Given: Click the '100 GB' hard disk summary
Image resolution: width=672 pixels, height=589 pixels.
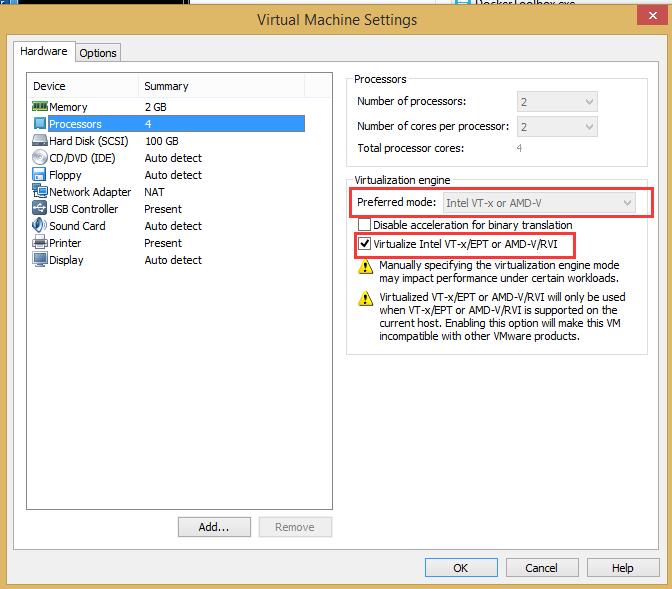Looking at the screenshot, I should 162,141.
